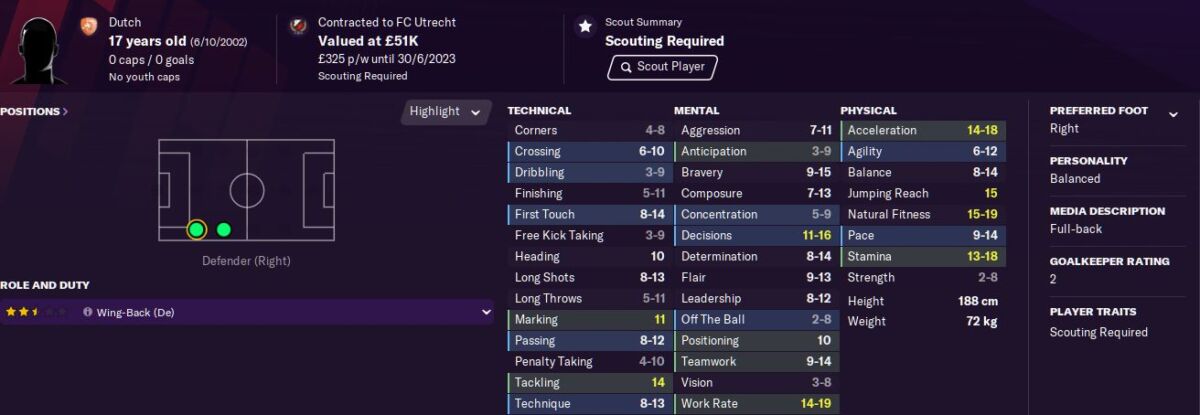Image resolution: width=1200 pixels, height=415 pixels.
Task: Click the Acceleration attribute row
Action: coord(923,130)
